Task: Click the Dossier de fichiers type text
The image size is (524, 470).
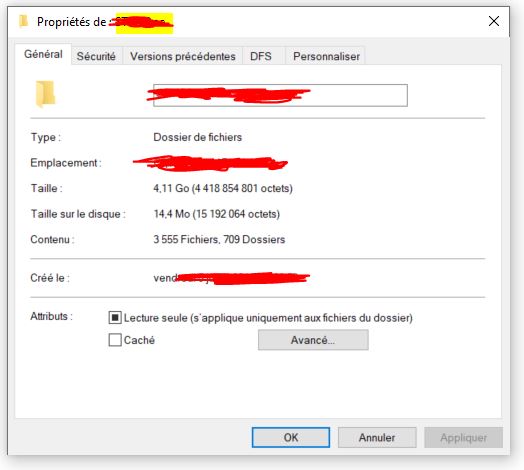Action: coord(198,137)
